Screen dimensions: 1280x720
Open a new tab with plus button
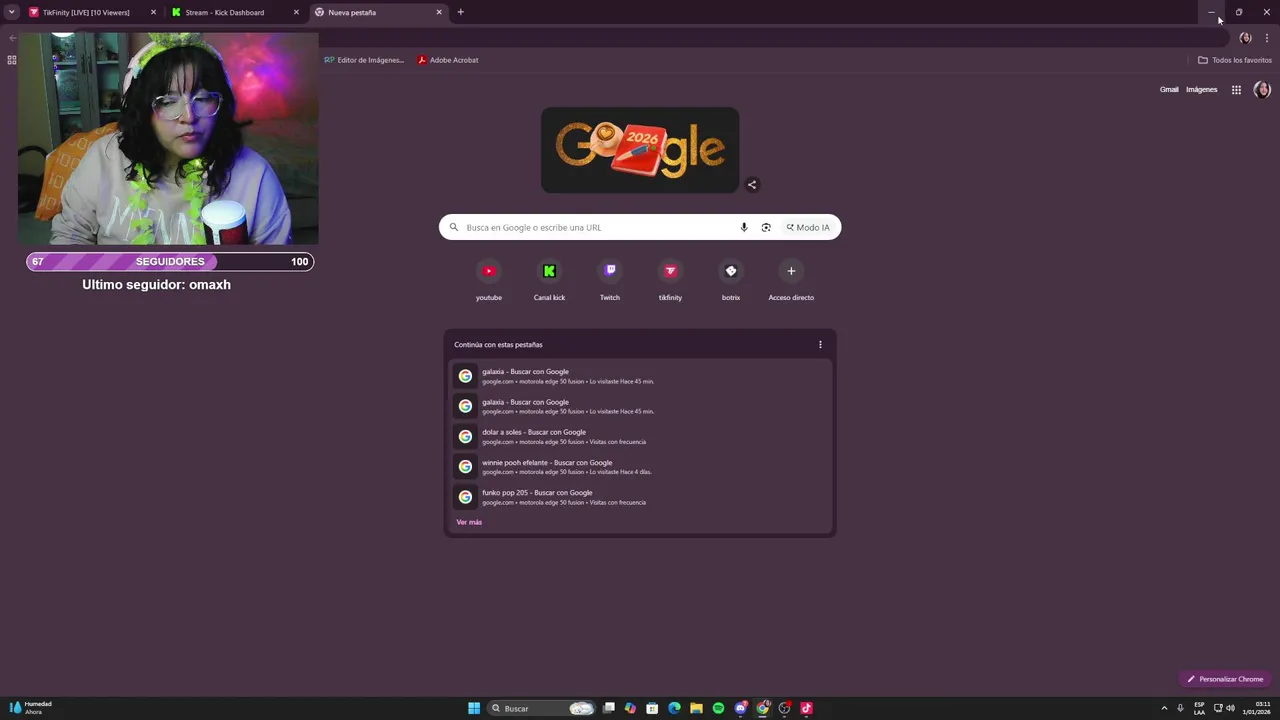pos(460,12)
